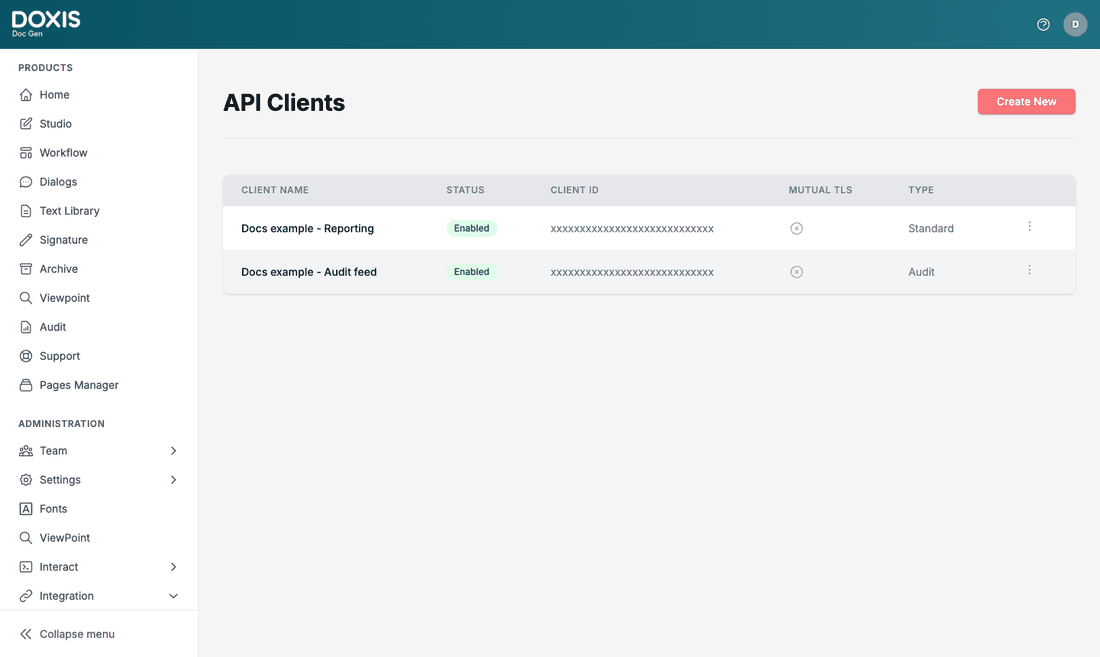Screen dimensions: 1100x657
Task: Click Collapse menu at sidebar bottom
Action: 67,634
